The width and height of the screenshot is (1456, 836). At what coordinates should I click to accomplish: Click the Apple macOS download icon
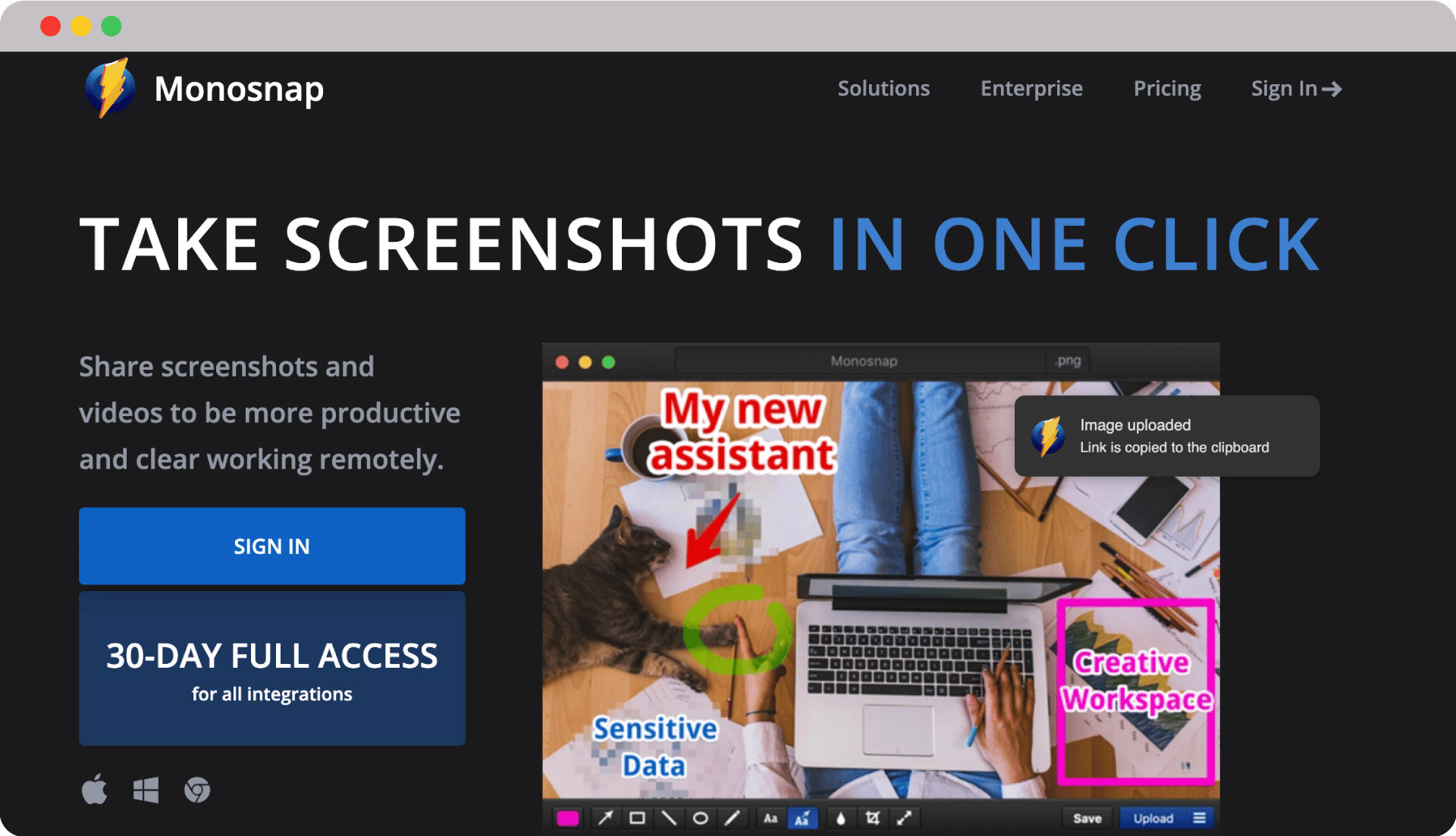click(95, 789)
